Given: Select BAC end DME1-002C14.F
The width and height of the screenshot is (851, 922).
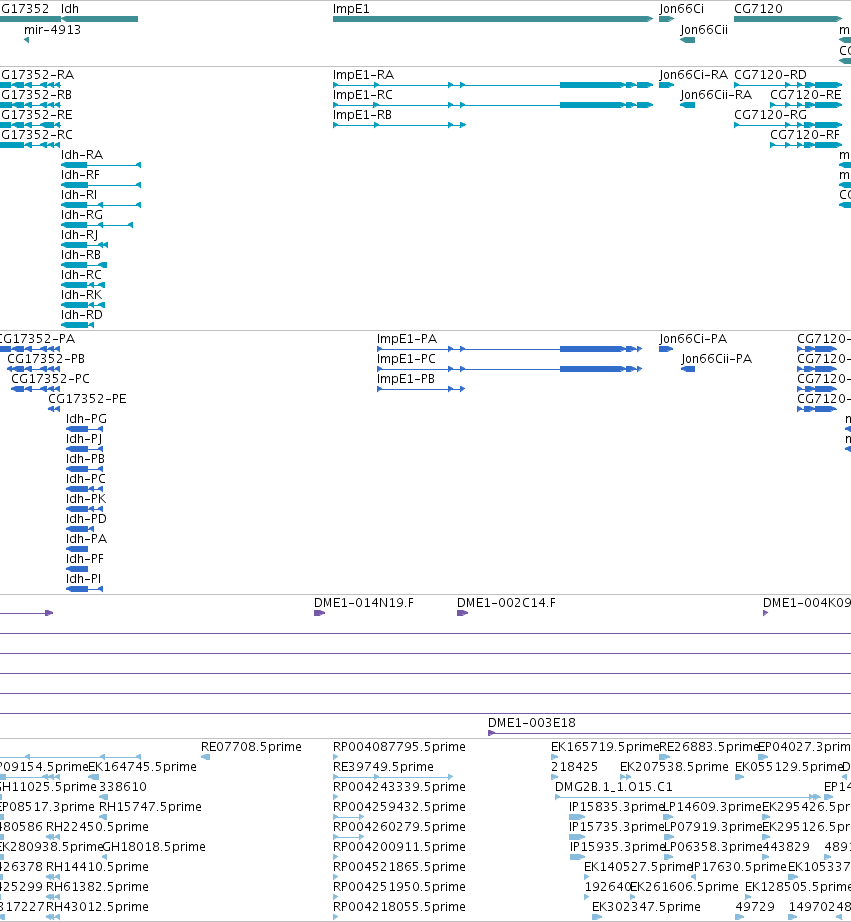Looking at the screenshot, I should coord(506,603).
